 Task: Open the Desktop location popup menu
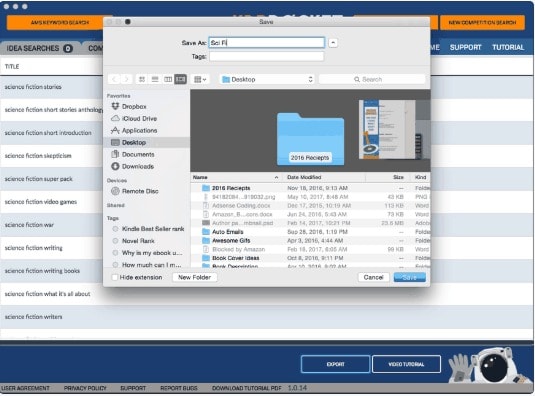(x=267, y=79)
